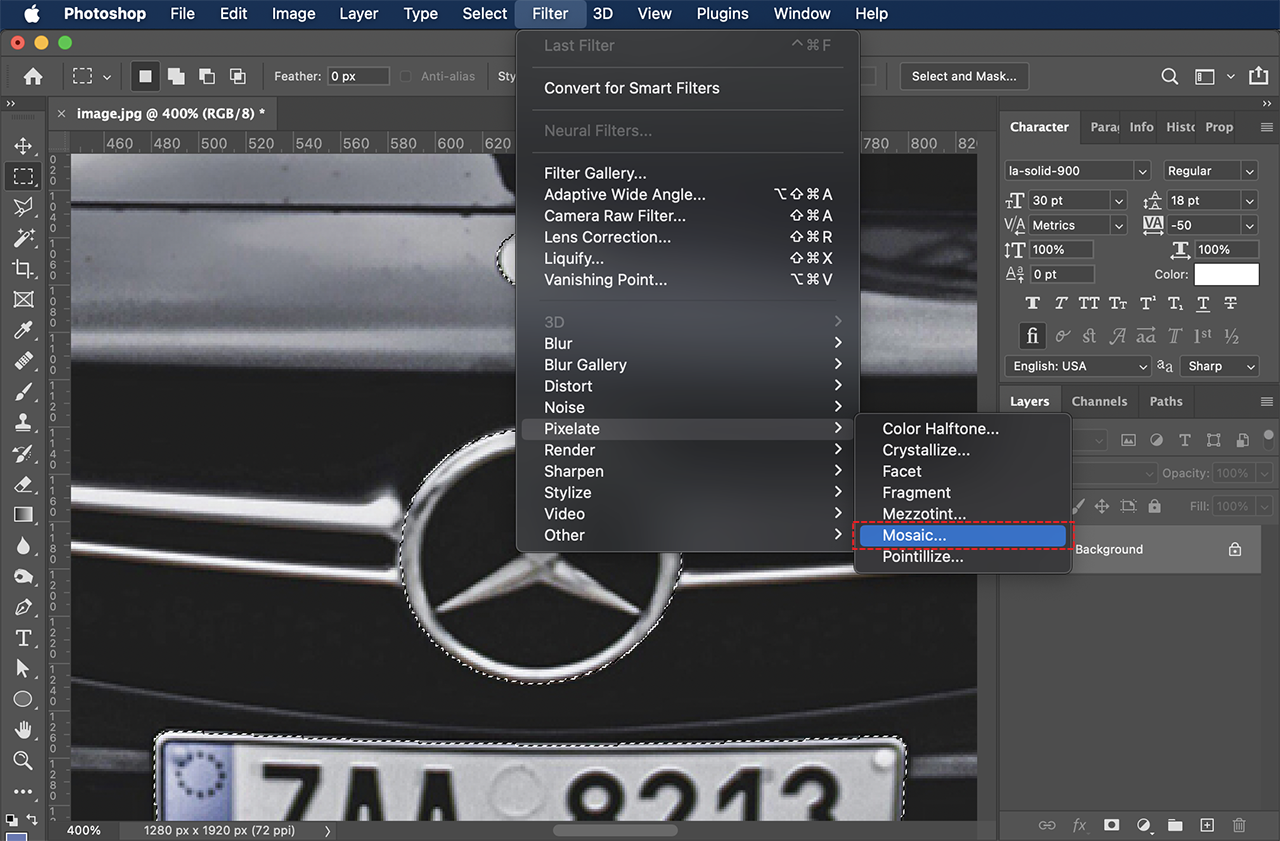Select the Move tool
This screenshot has width=1280, height=841.
pos(22,146)
